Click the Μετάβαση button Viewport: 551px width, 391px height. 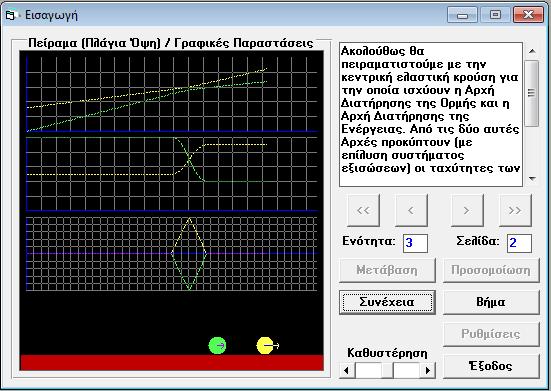point(387,270)
